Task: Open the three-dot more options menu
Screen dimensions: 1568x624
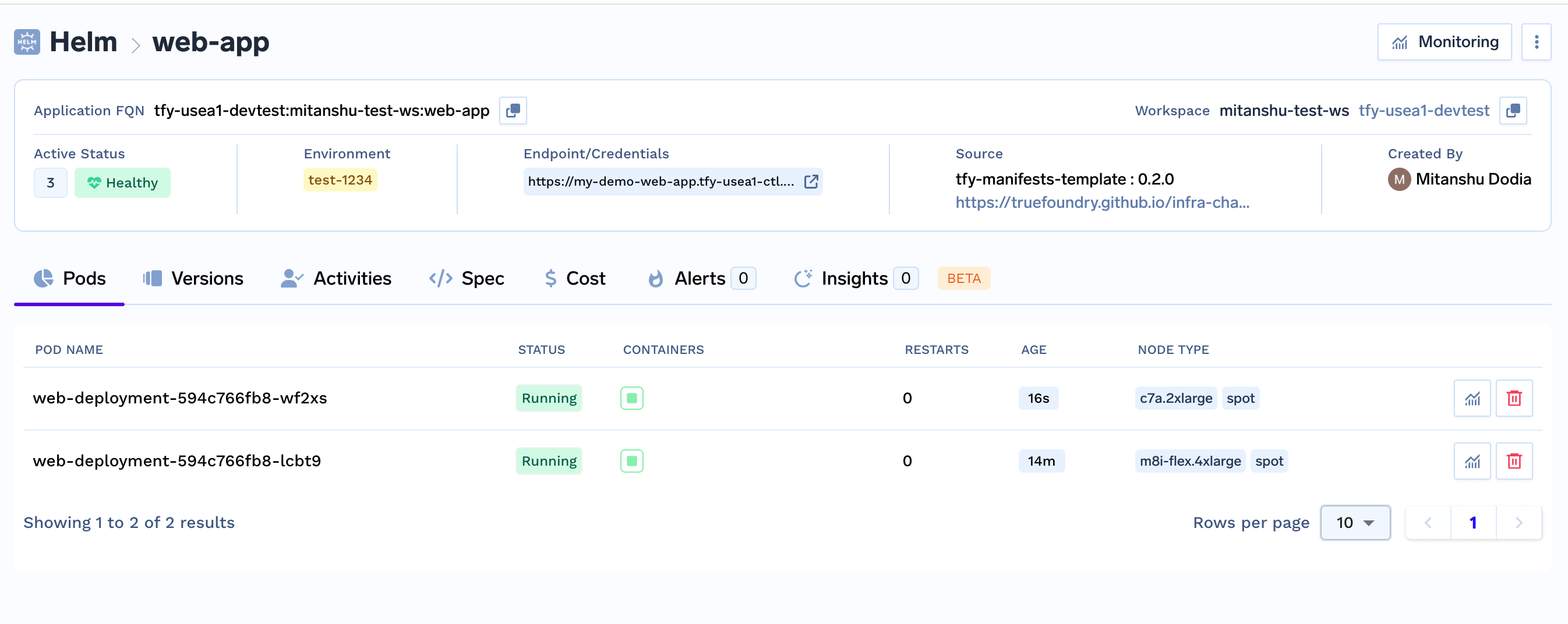Action: pos(1537,42)
